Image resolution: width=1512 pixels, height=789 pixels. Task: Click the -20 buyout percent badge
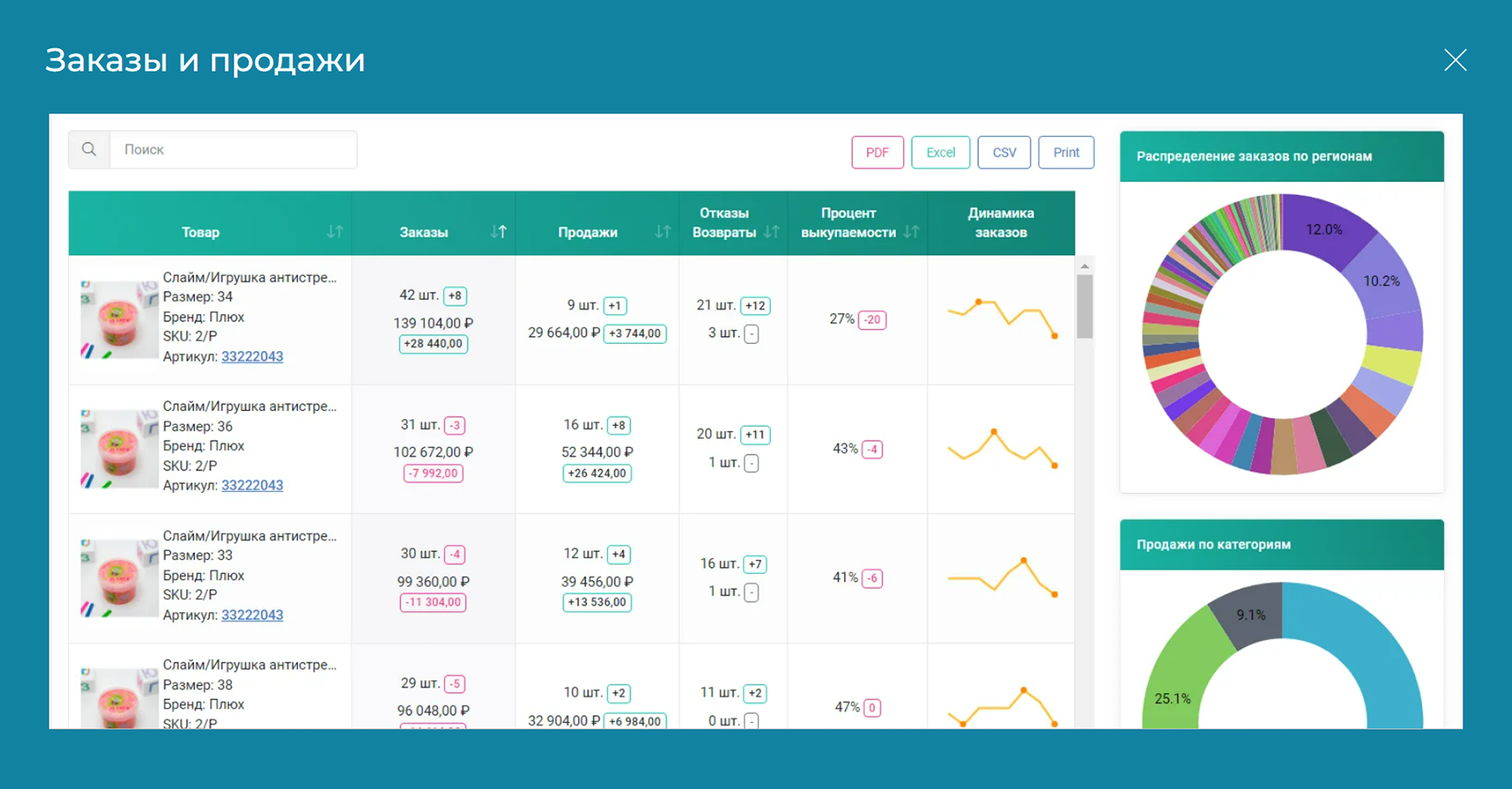point(872,320)
